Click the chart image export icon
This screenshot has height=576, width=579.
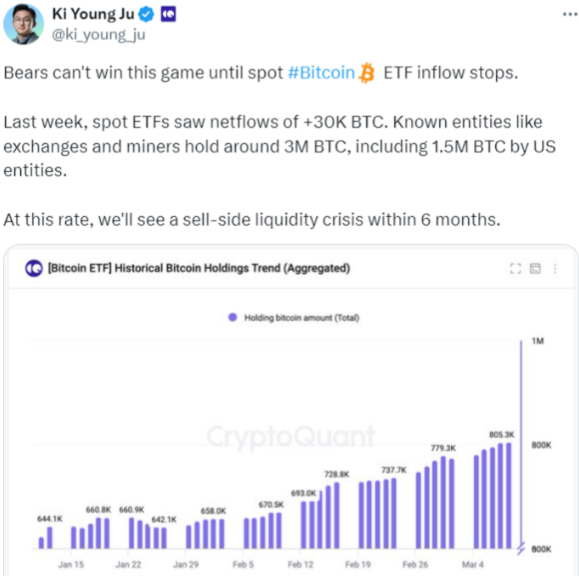pos(535,268)
